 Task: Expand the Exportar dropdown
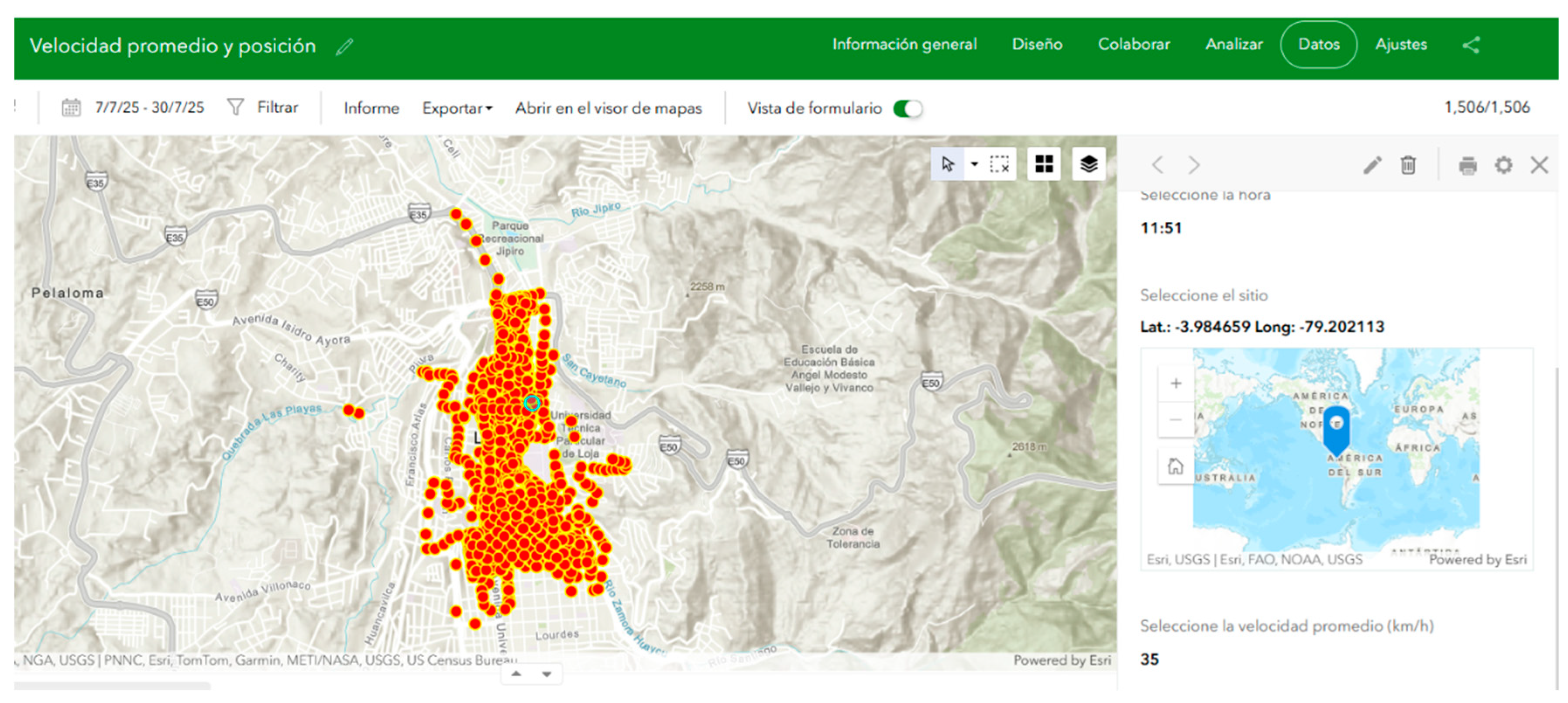[457, 108]
